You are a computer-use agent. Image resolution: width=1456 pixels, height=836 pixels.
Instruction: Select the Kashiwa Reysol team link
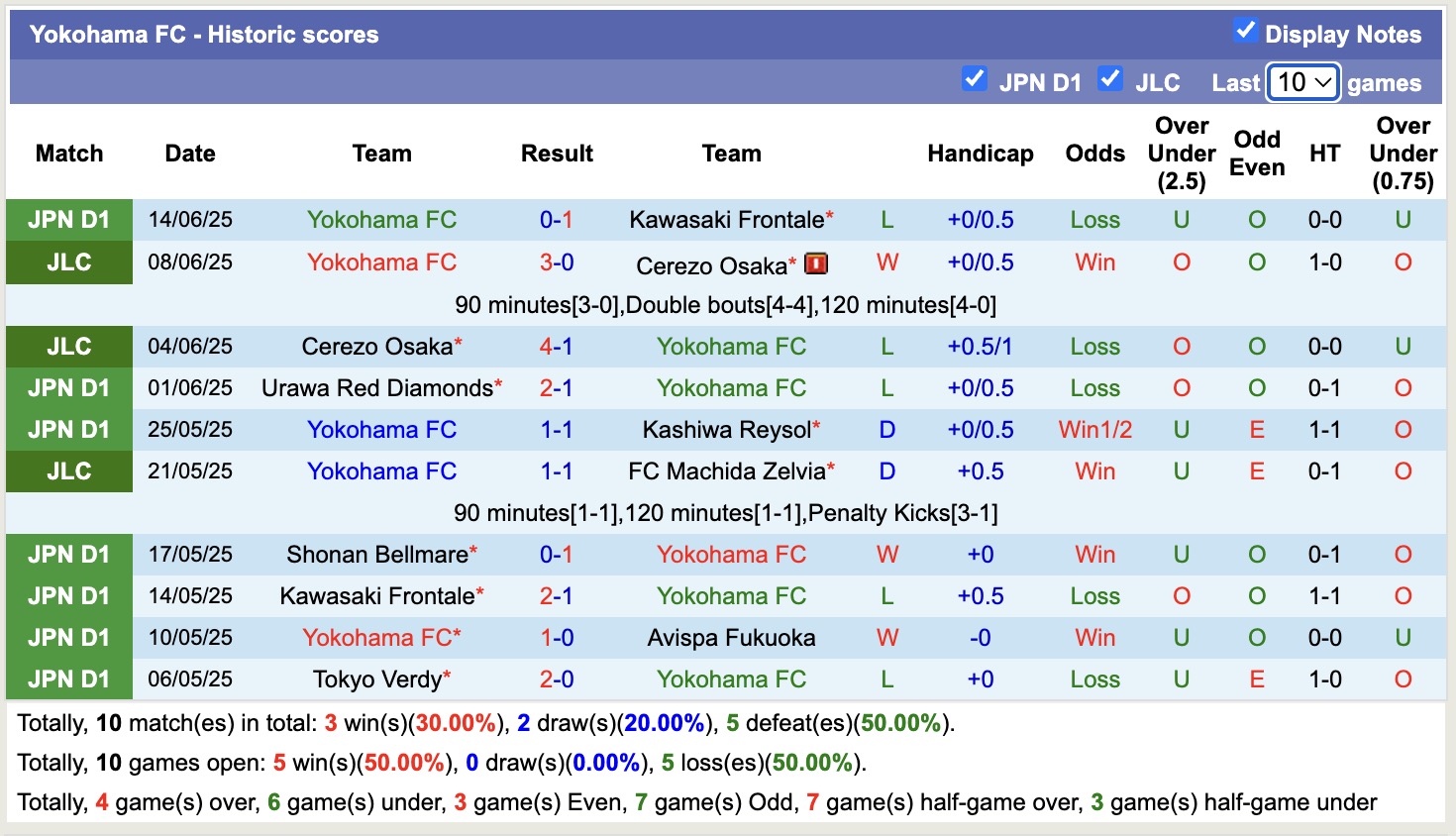tap(727, 430)
